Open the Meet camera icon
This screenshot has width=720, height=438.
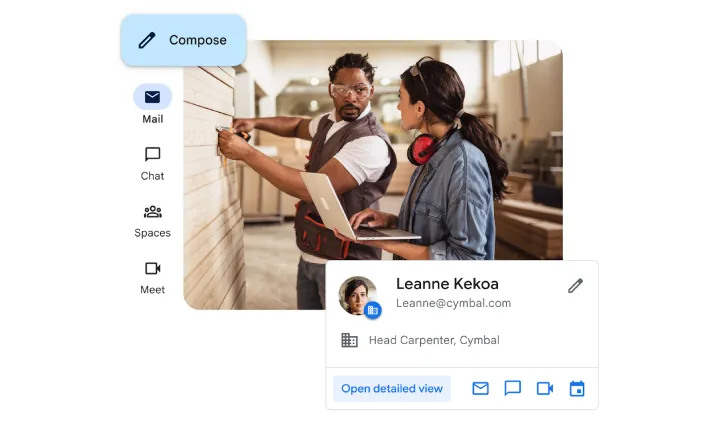[x=152, y=269]
